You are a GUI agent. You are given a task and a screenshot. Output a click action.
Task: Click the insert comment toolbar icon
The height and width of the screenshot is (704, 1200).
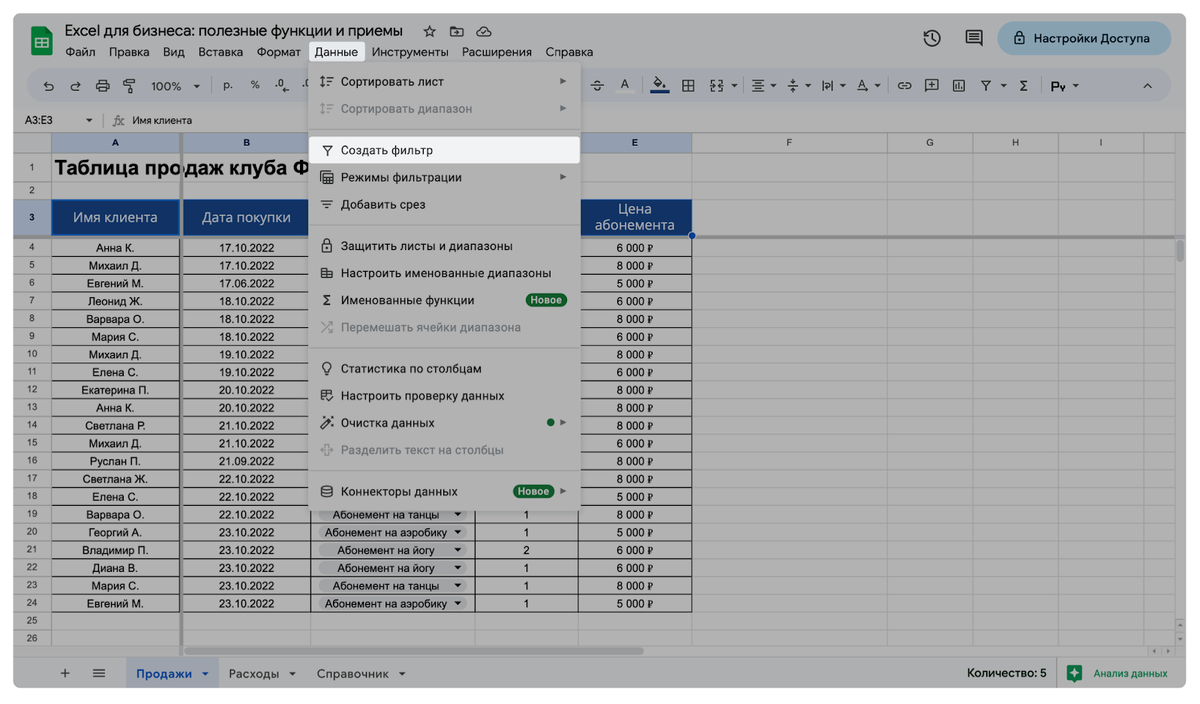(932, 86)
